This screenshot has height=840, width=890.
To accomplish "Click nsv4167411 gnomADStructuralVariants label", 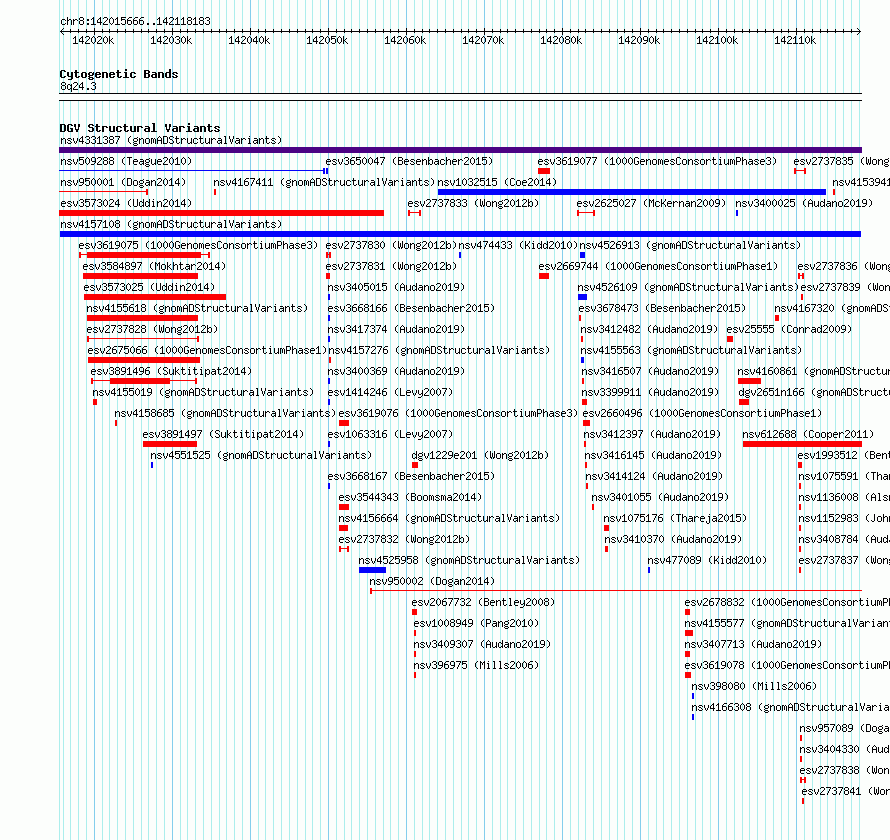I will pos(324,182).
